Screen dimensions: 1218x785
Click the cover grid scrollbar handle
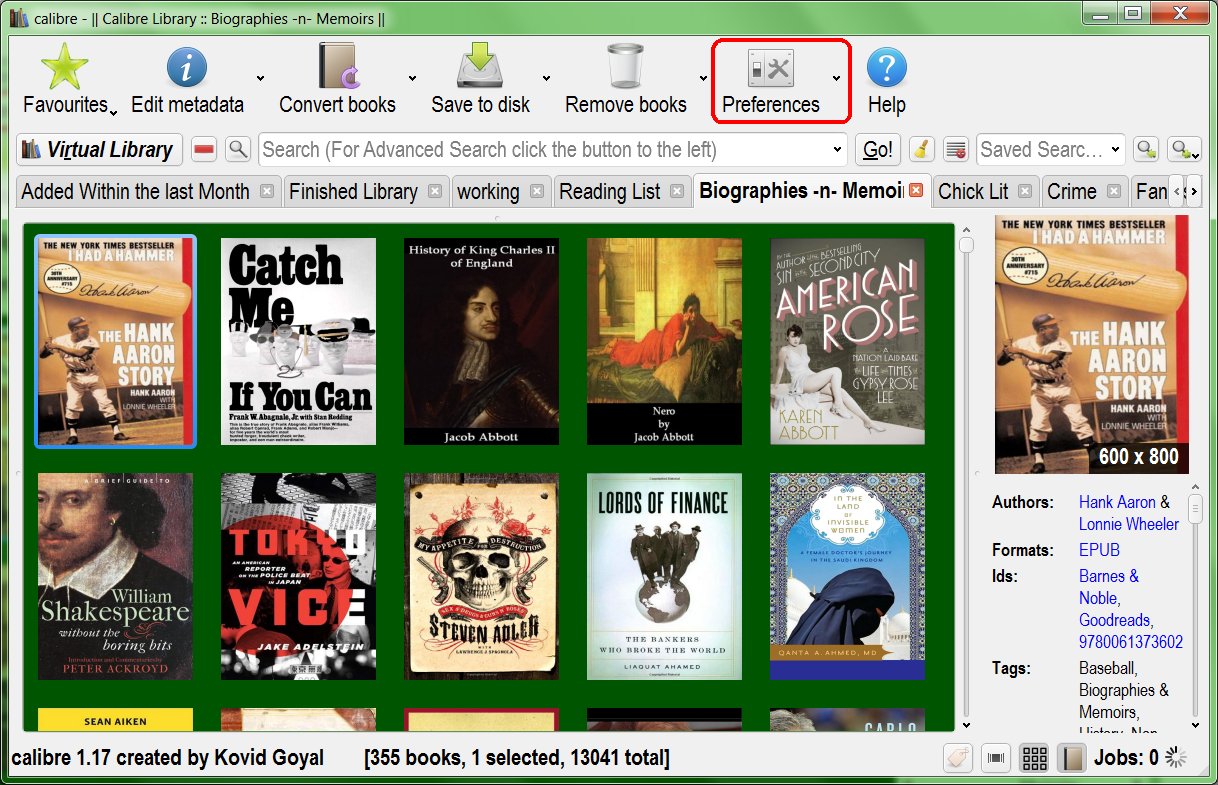point(966,245)
